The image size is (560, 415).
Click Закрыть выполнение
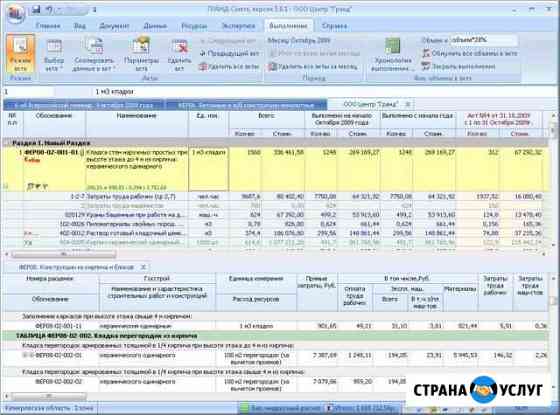point(459,66)
